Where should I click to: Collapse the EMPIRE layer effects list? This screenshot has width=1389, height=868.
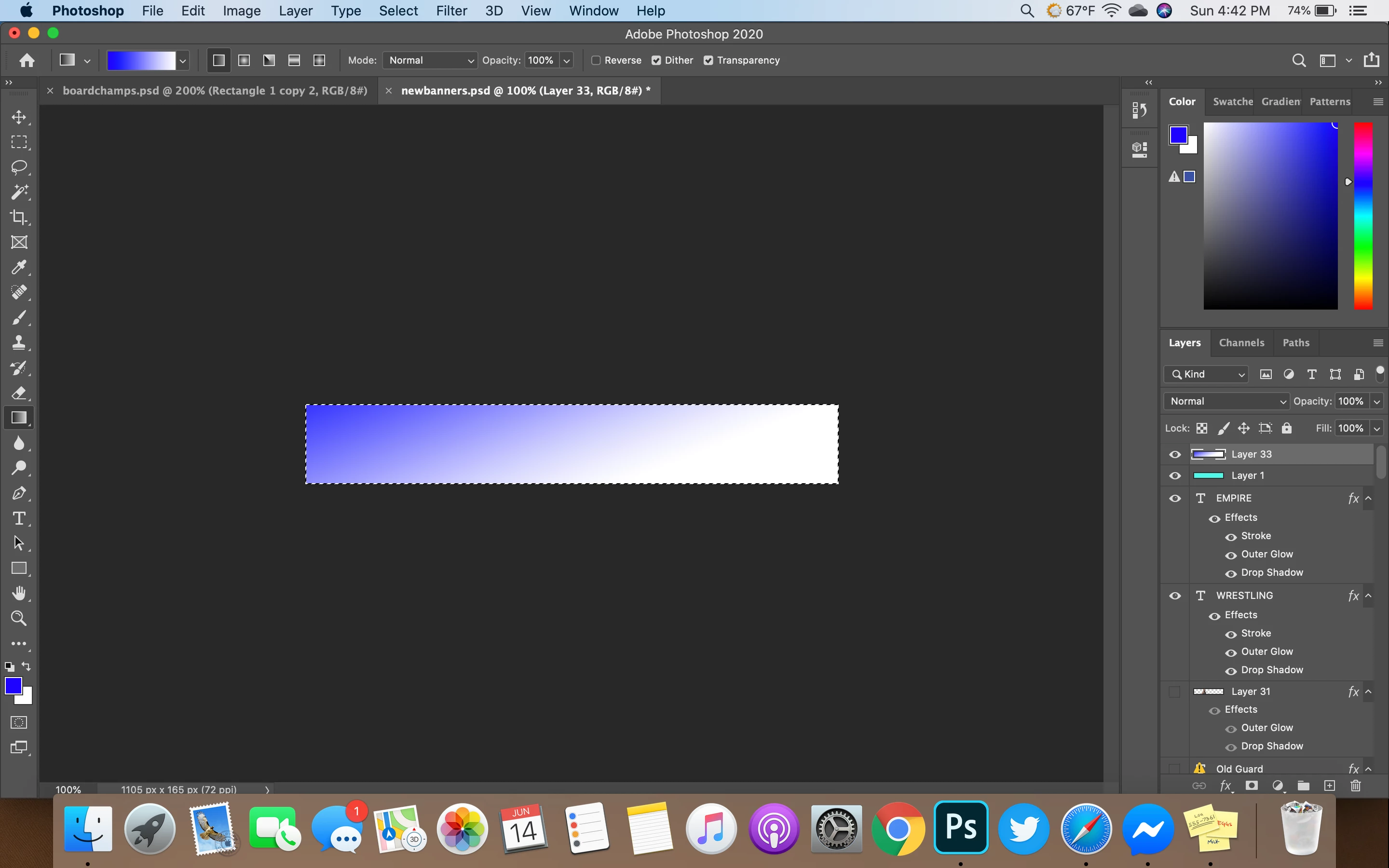coord(1368,498)
